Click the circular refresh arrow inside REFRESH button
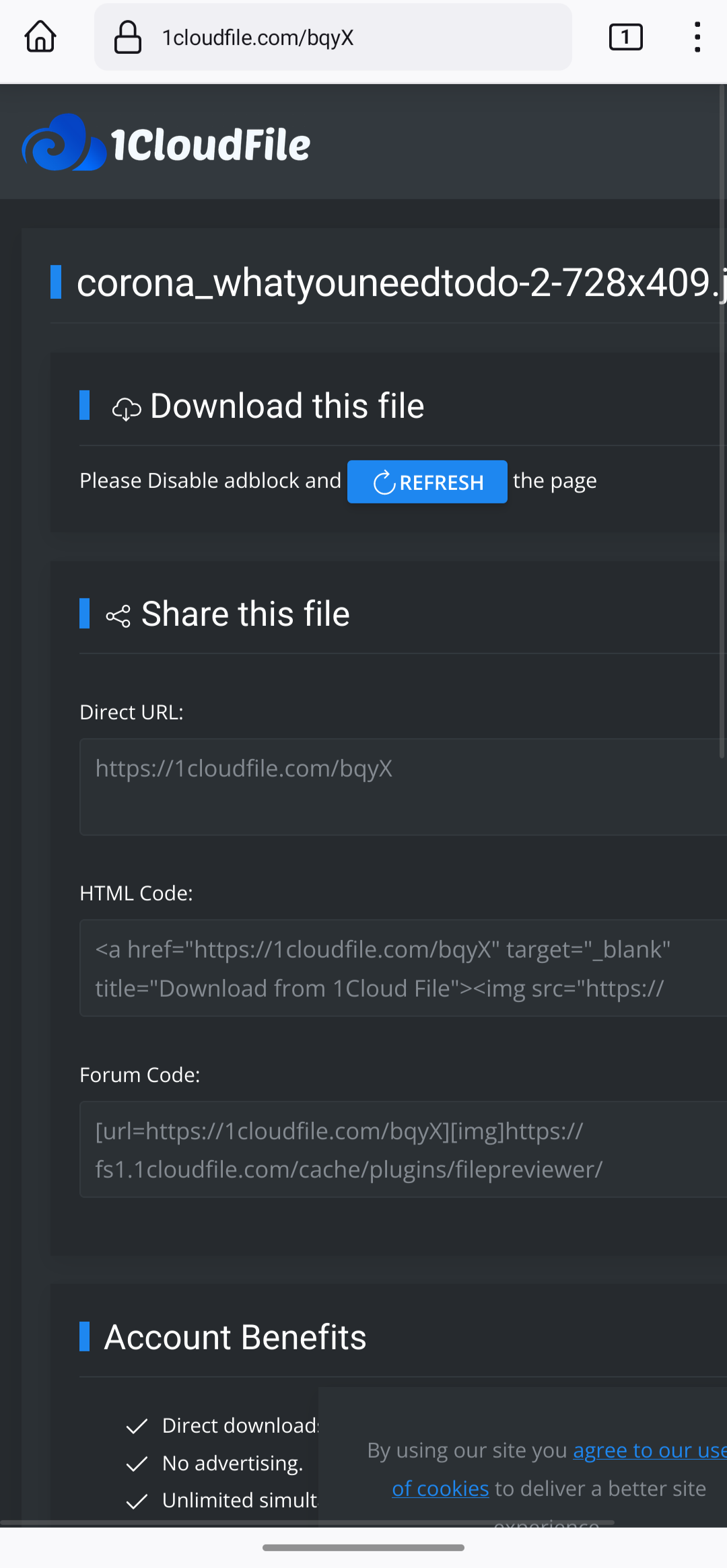 [384, 482]
